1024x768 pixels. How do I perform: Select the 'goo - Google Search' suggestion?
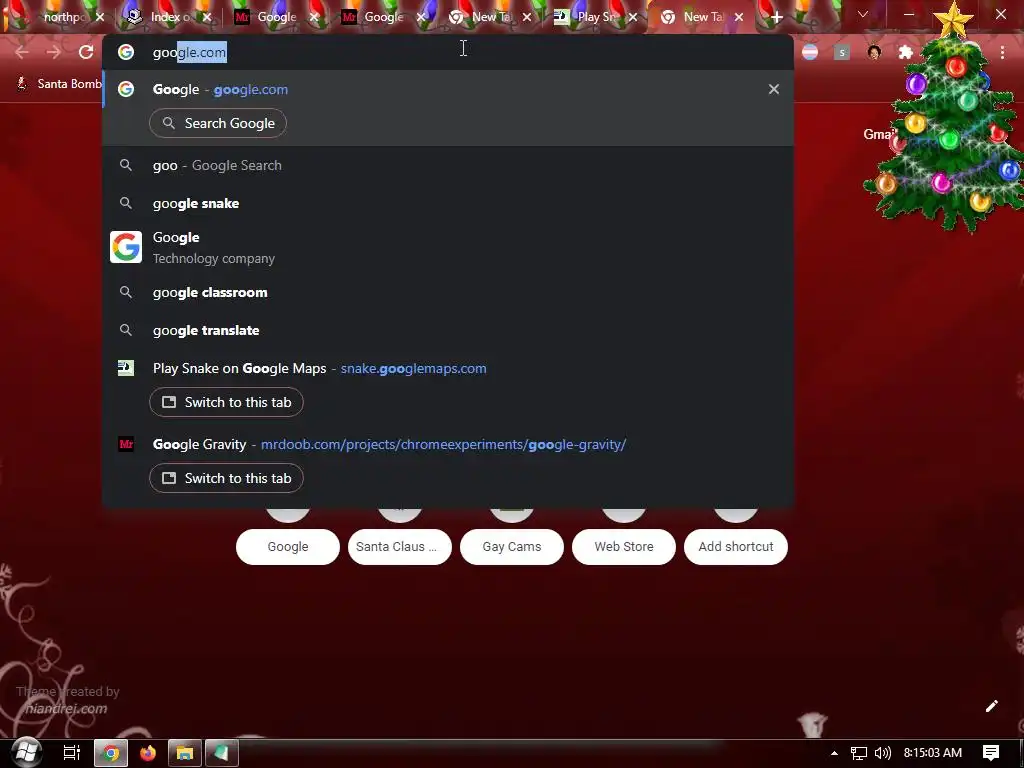pos(447,165)
